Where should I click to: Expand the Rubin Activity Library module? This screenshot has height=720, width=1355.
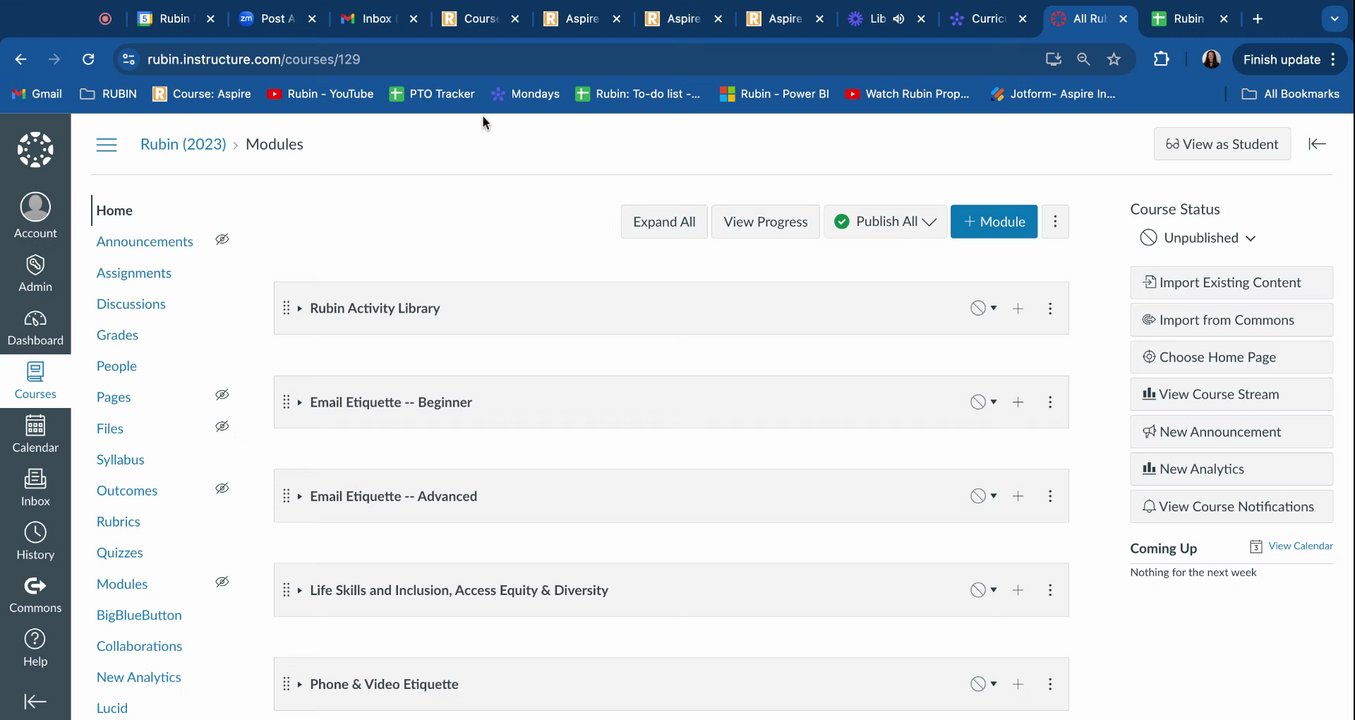pyautogui.click(x=300, y=309)
